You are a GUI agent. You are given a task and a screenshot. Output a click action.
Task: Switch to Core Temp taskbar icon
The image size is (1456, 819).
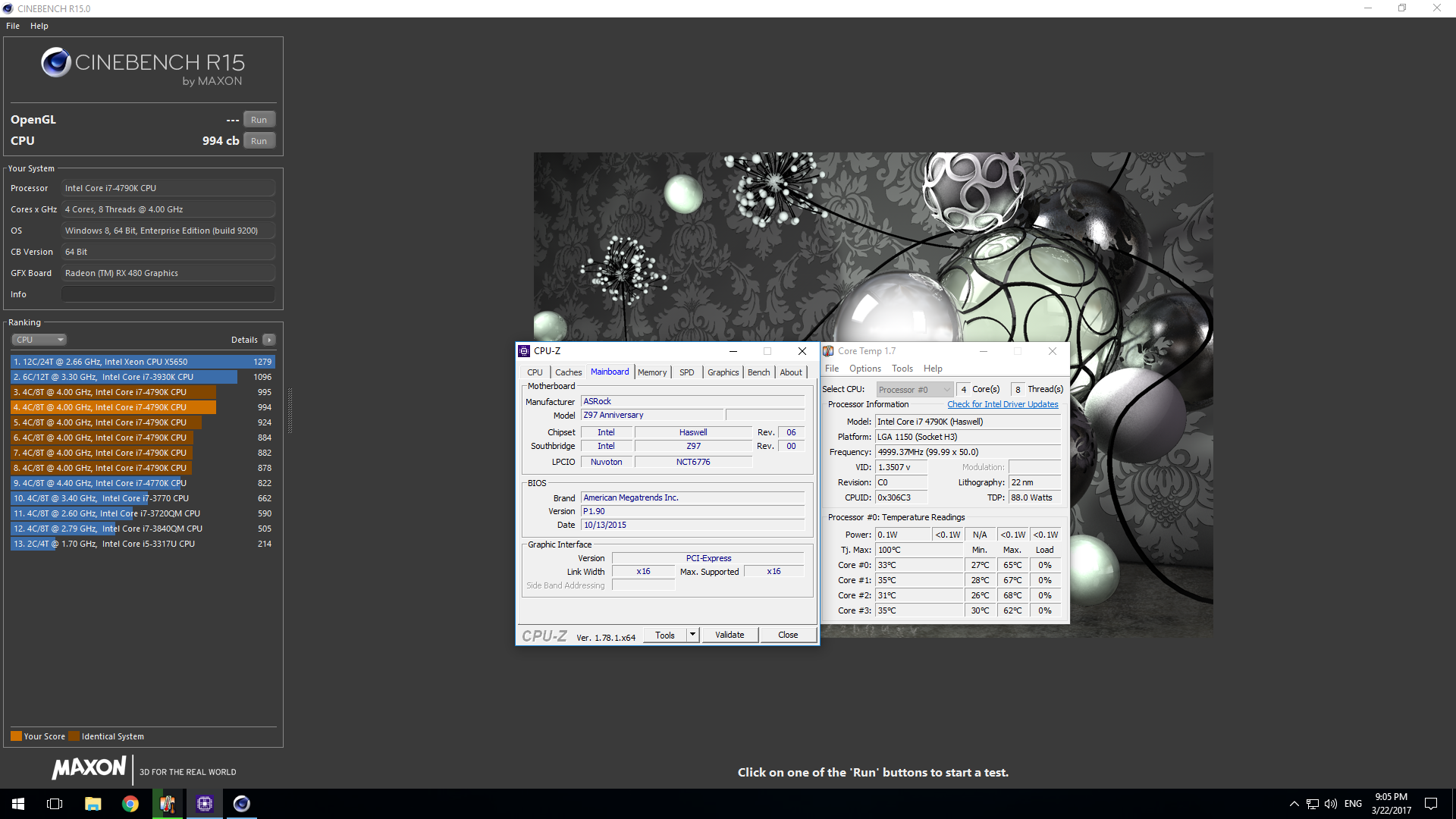pos(168,804)
